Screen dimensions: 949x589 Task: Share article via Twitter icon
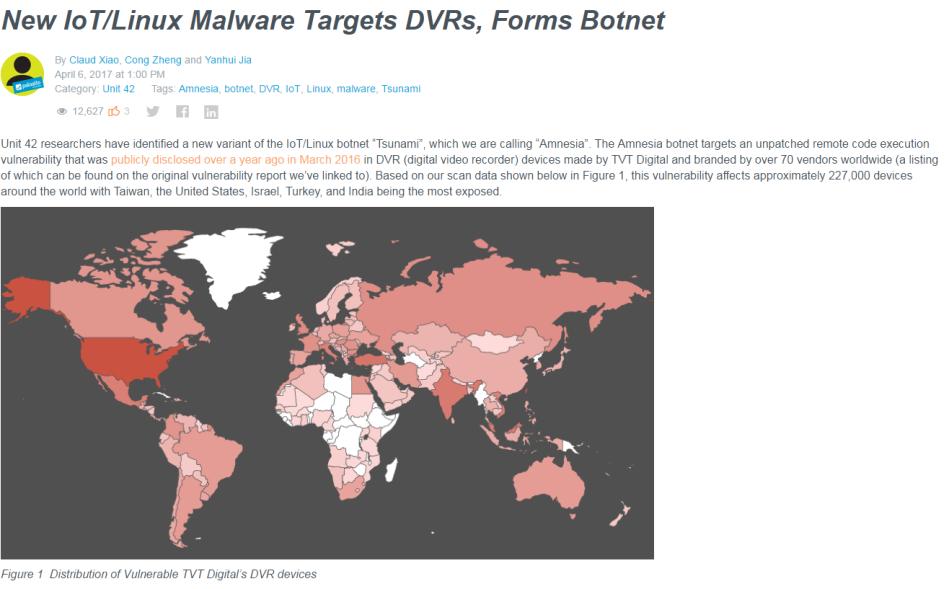pyautogui.click(x=153, y=111)
